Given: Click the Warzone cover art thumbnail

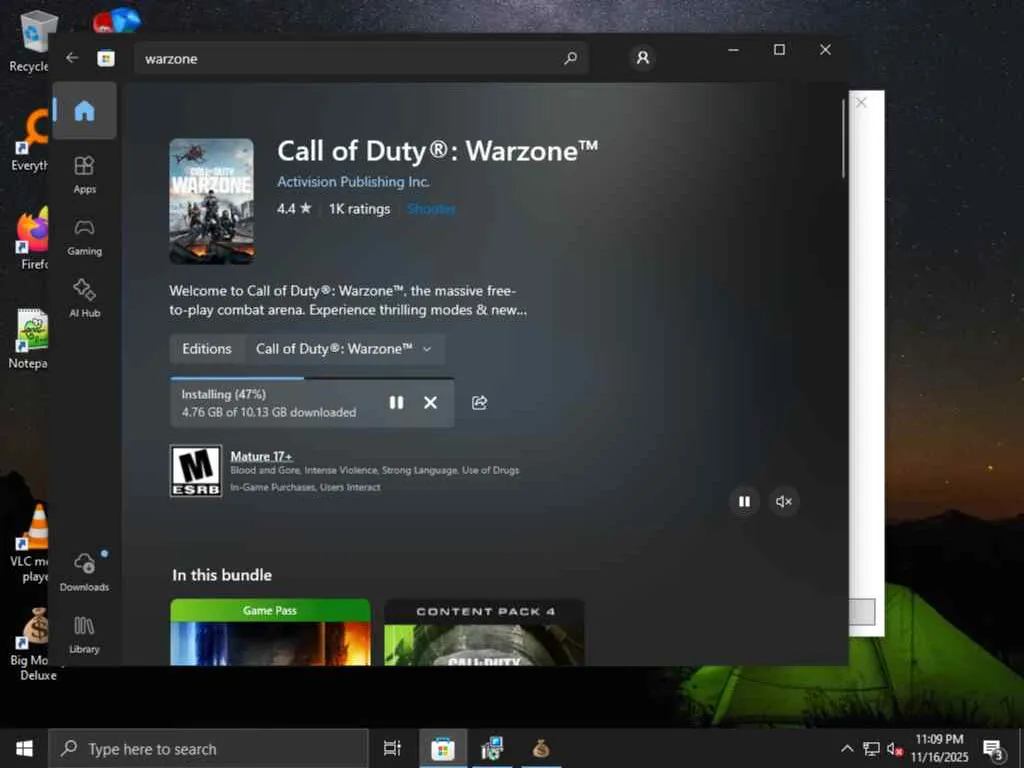Looking at the screenshot, I should pyautogui.click(x=212, y=201).
